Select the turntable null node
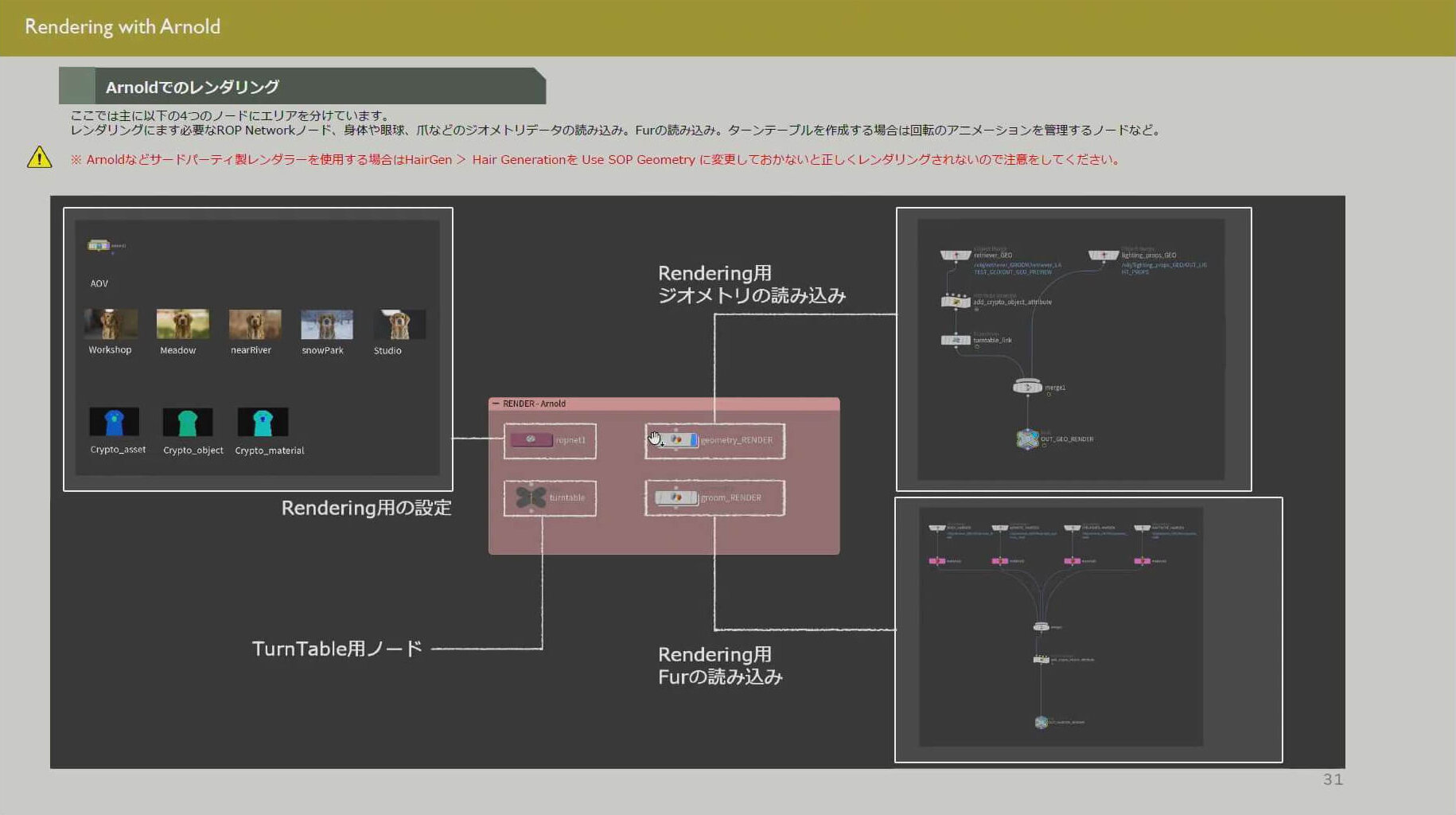This screenshot has height=815, width=1456. (531, 497)
